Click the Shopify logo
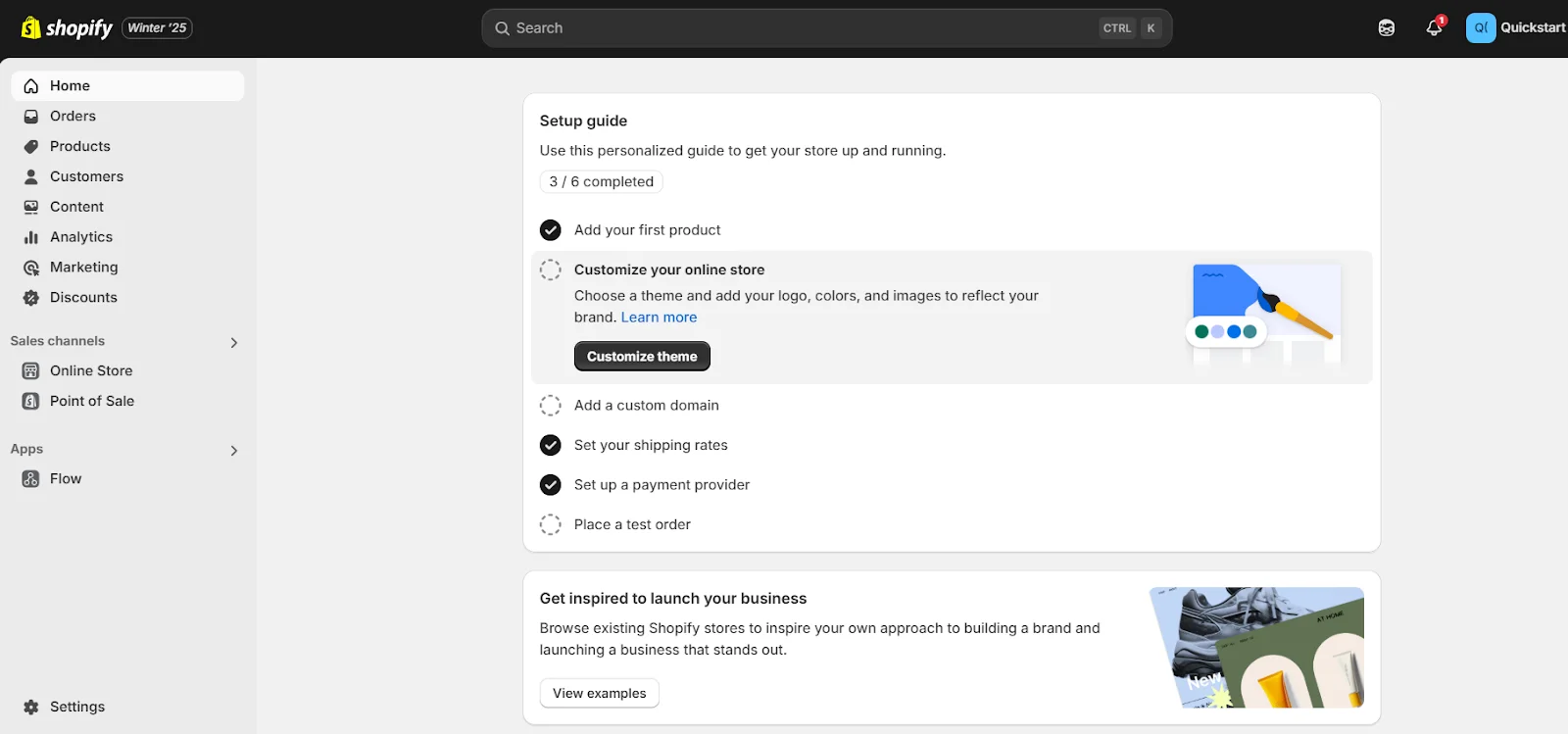 [x=67, y=28]
